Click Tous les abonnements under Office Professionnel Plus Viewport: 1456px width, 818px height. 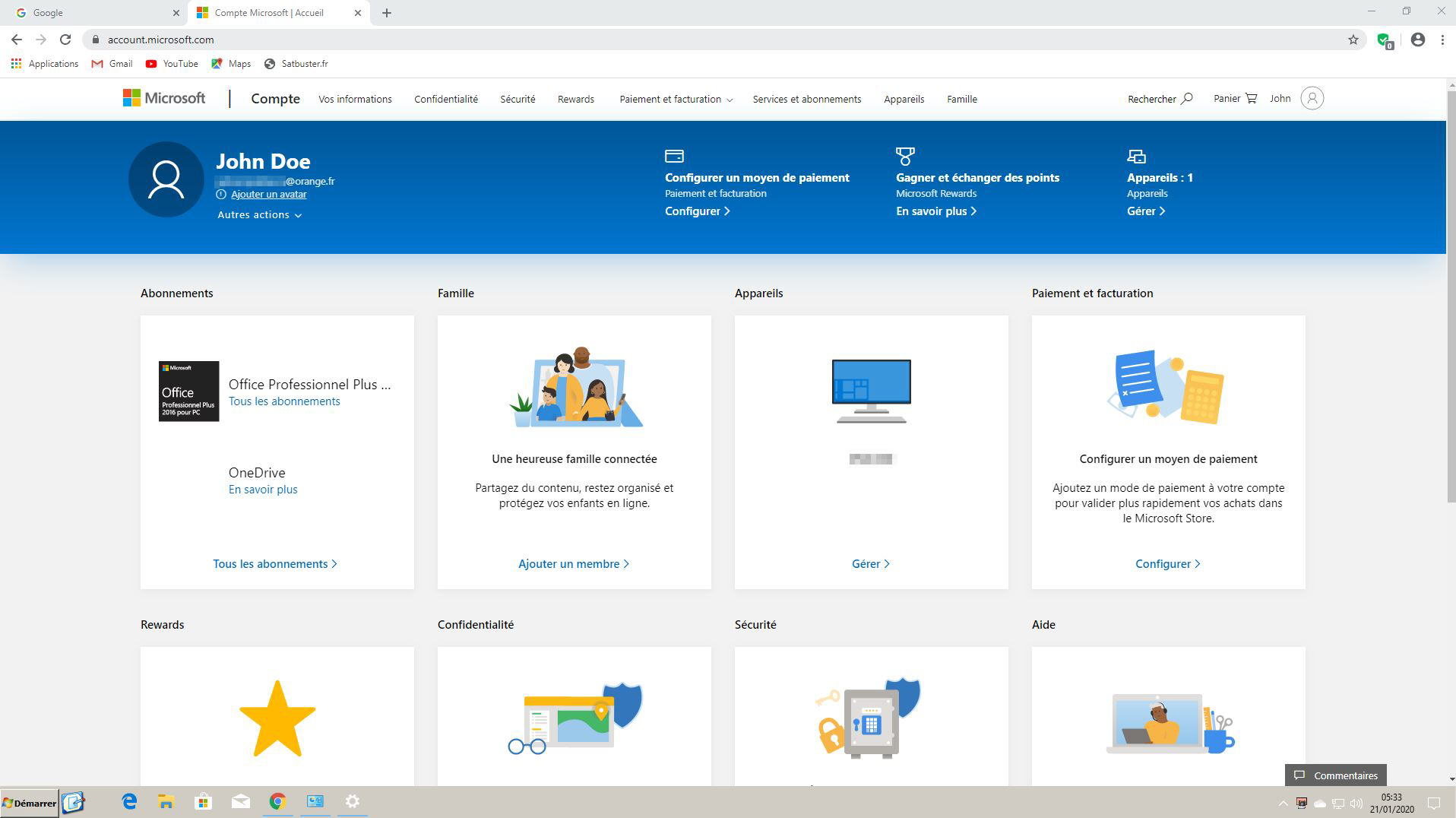pyautogui.click(x=284, y=401)
